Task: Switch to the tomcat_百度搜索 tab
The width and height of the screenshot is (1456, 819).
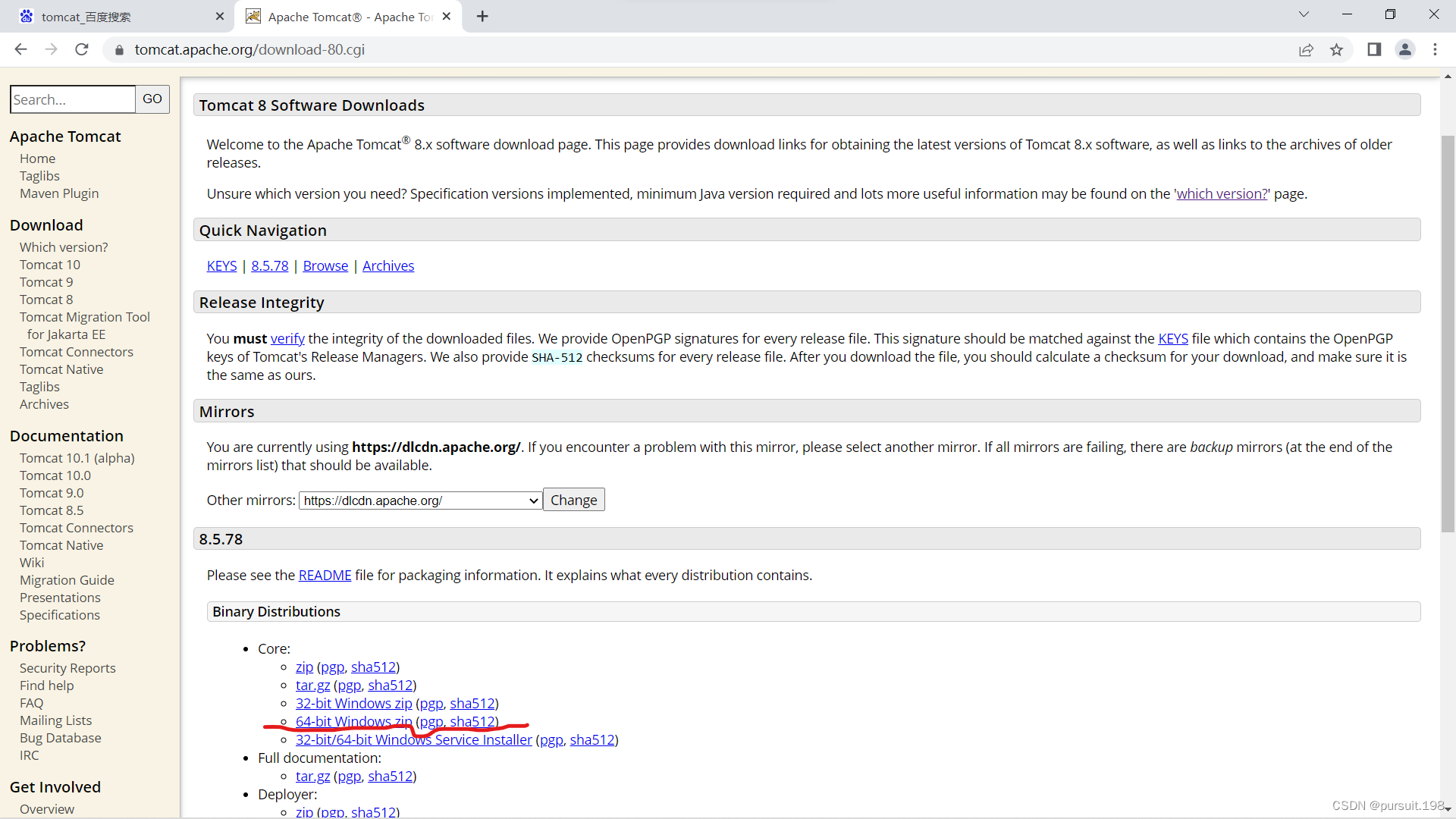Action: [118, 17]
